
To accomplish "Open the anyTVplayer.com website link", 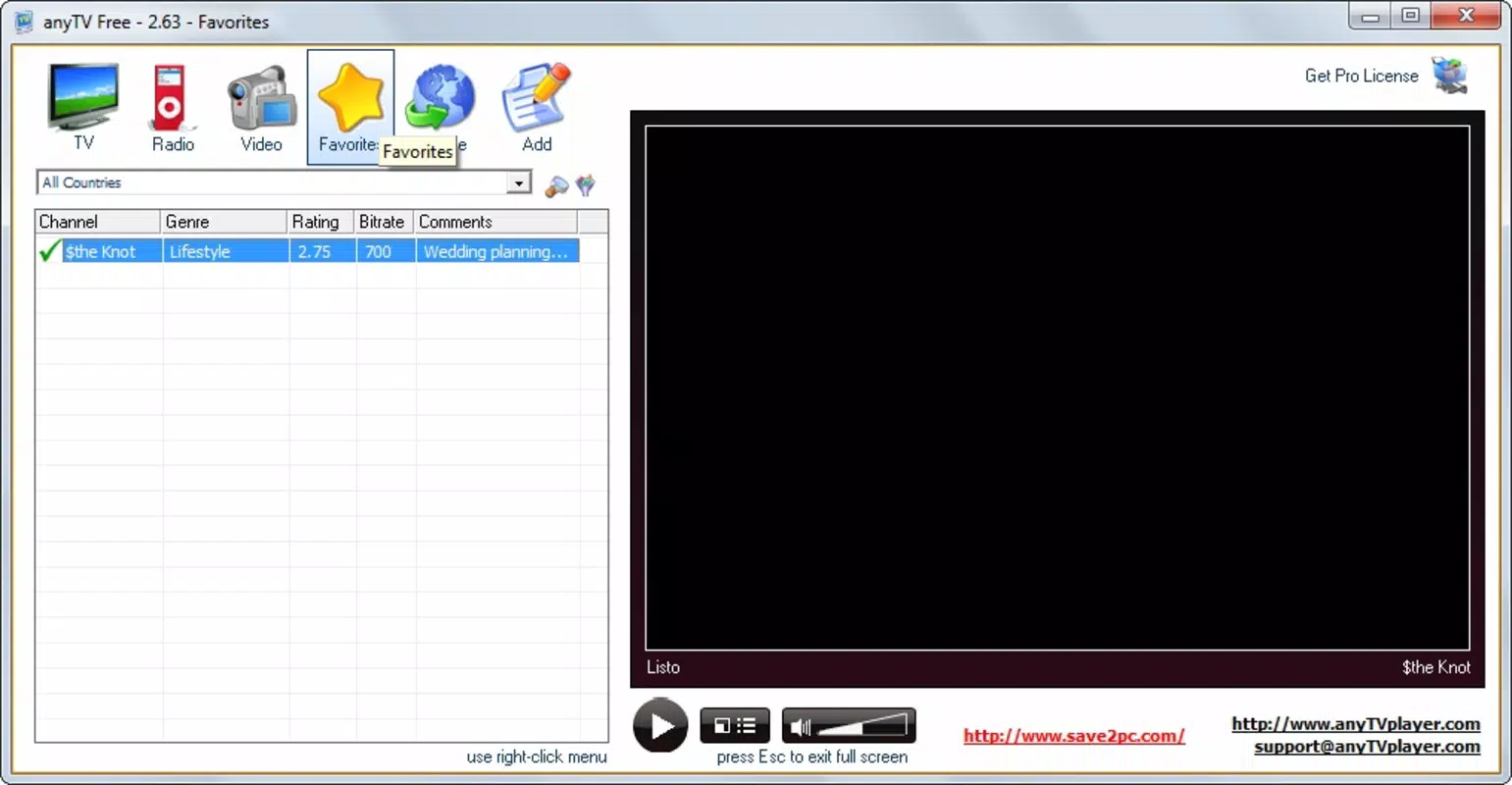I will (x=1356, y=723).
